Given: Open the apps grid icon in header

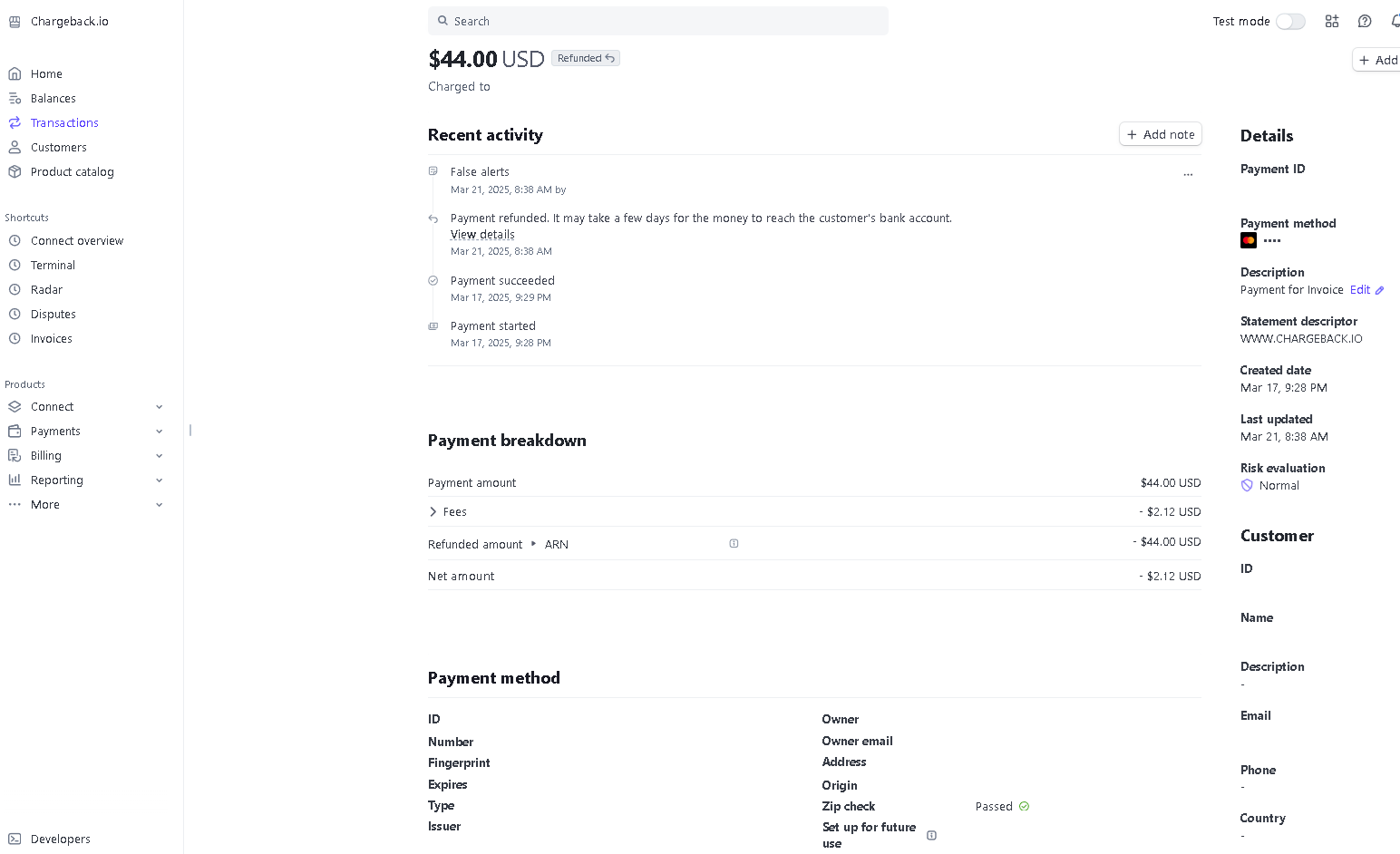Looking at the screenshot, I should 1332,21.
